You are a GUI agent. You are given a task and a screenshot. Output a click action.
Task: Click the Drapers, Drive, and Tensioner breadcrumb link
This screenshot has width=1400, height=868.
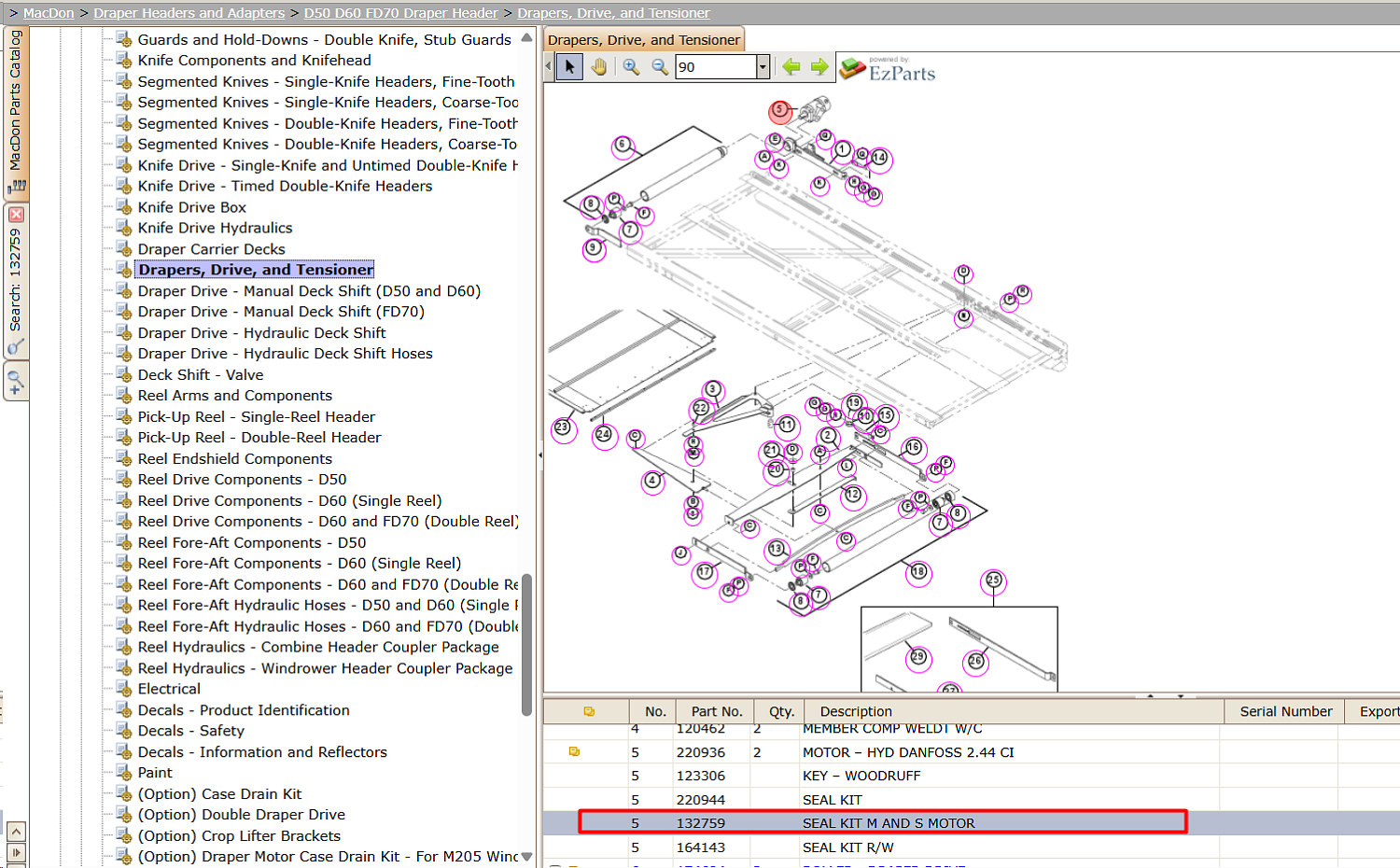click(x=613, y=13)
